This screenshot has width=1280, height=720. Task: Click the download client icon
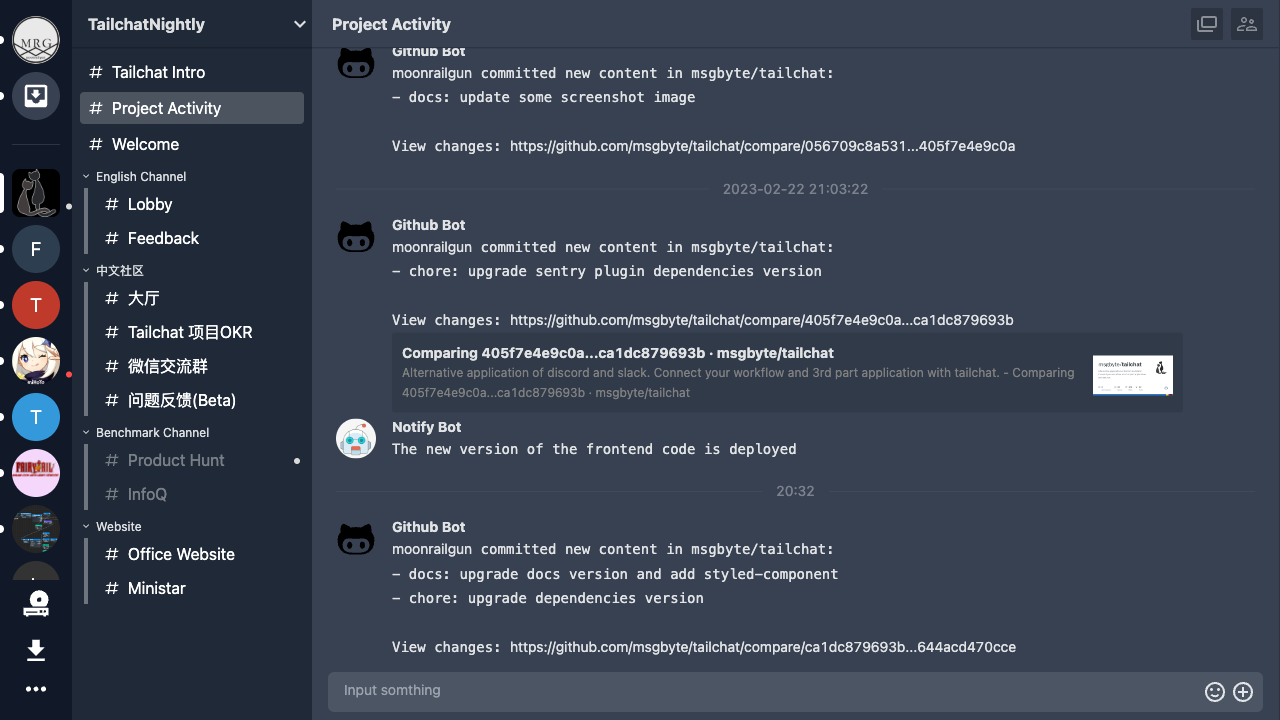click(36, 651)
